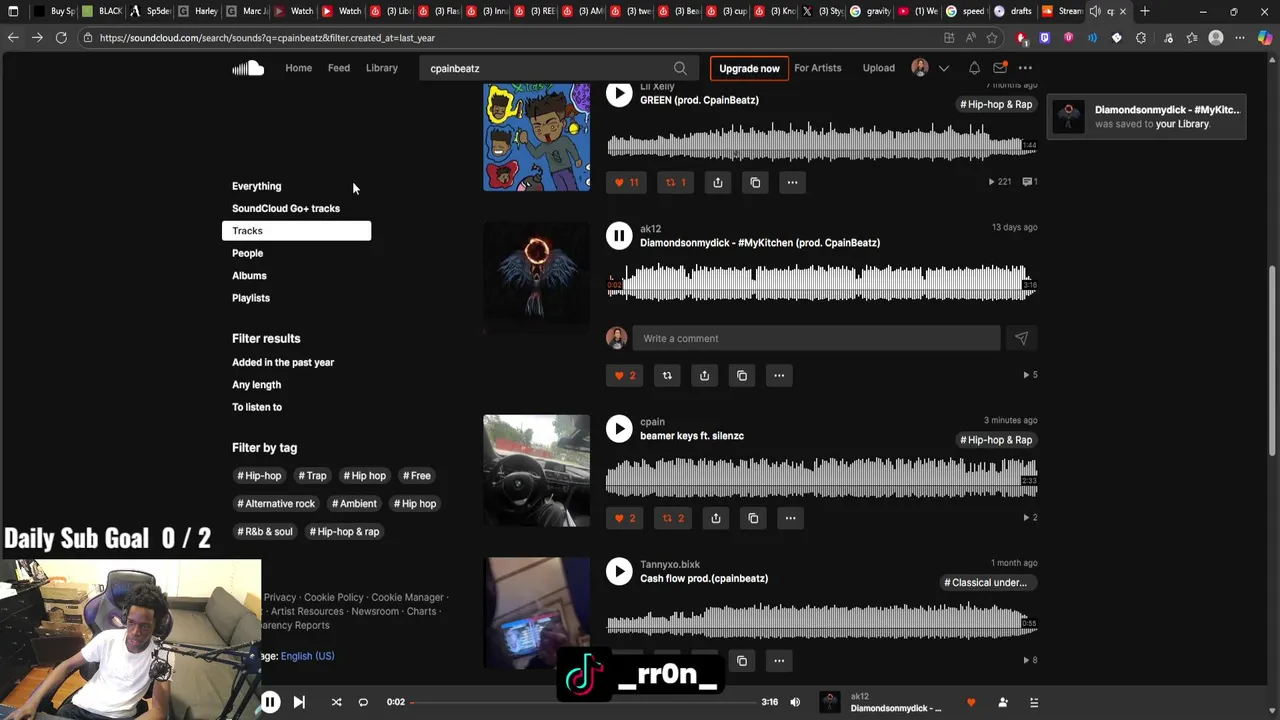Click beamer keys artwork thumbnail
This screenshot has width=1280, height=720.
(x=536, y=470)
